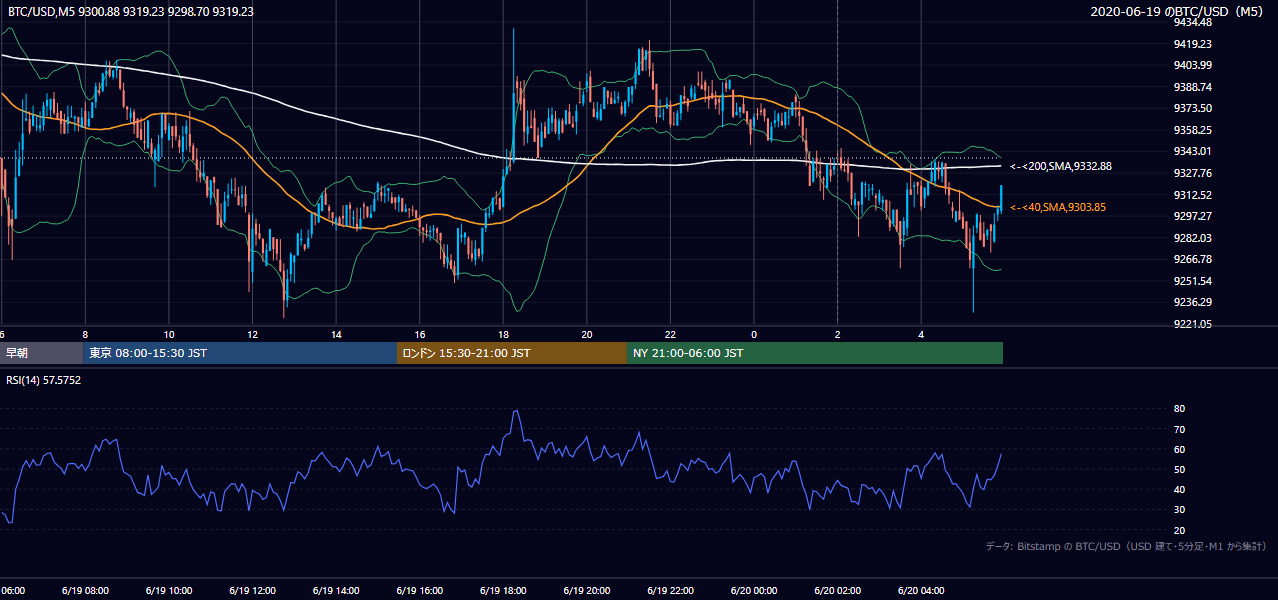The width and height of the screenshot is (1278, 600).
Task: Click price axis value 9236.29
Action: pos(1193,302)
